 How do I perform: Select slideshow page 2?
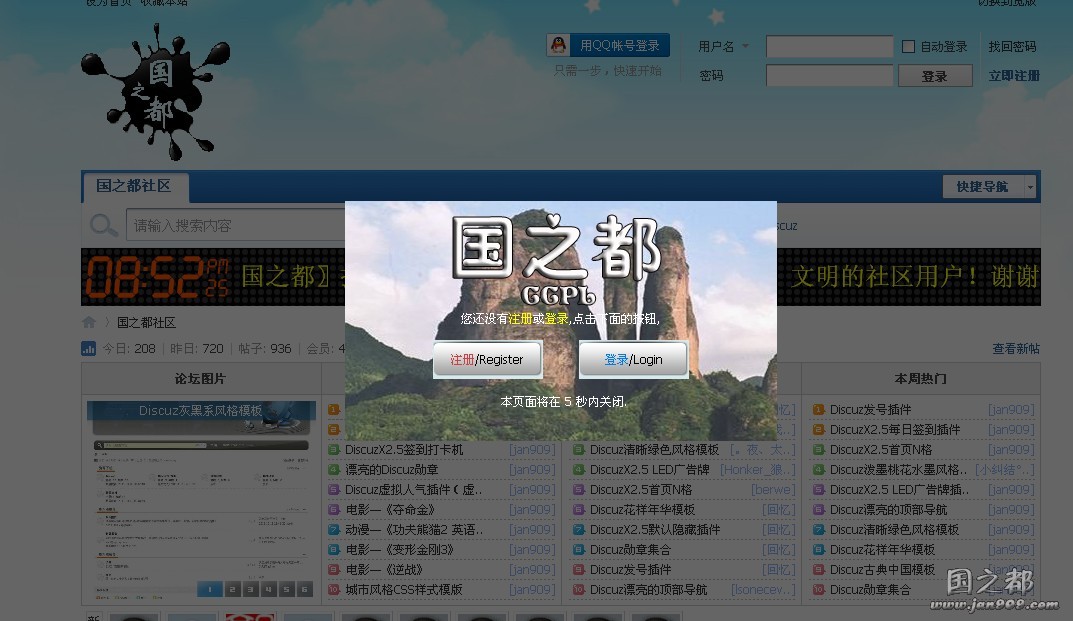point(233,590)
